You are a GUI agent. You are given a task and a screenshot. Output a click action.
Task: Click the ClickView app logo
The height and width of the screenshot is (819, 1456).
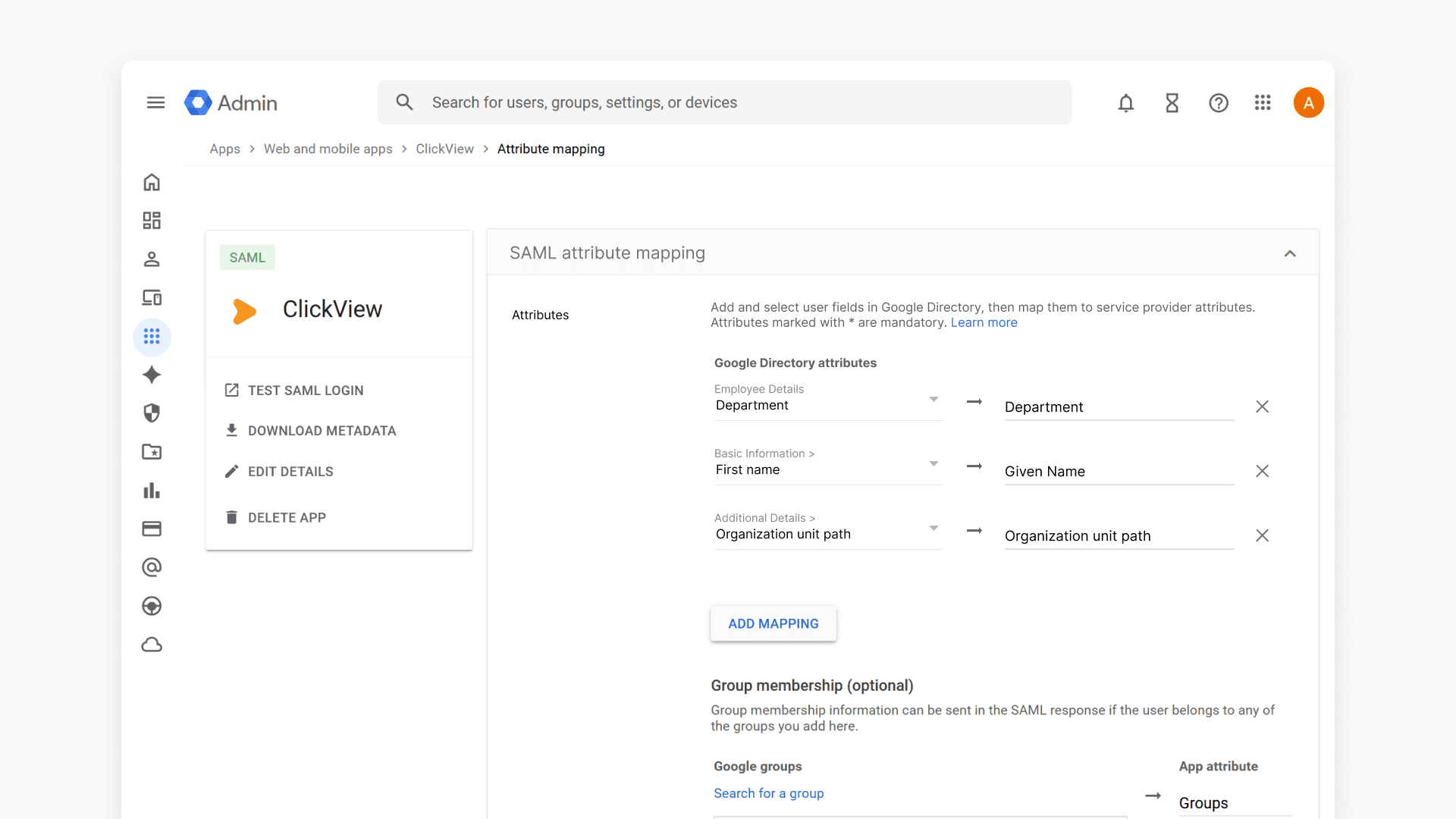(x=244, y=311)
